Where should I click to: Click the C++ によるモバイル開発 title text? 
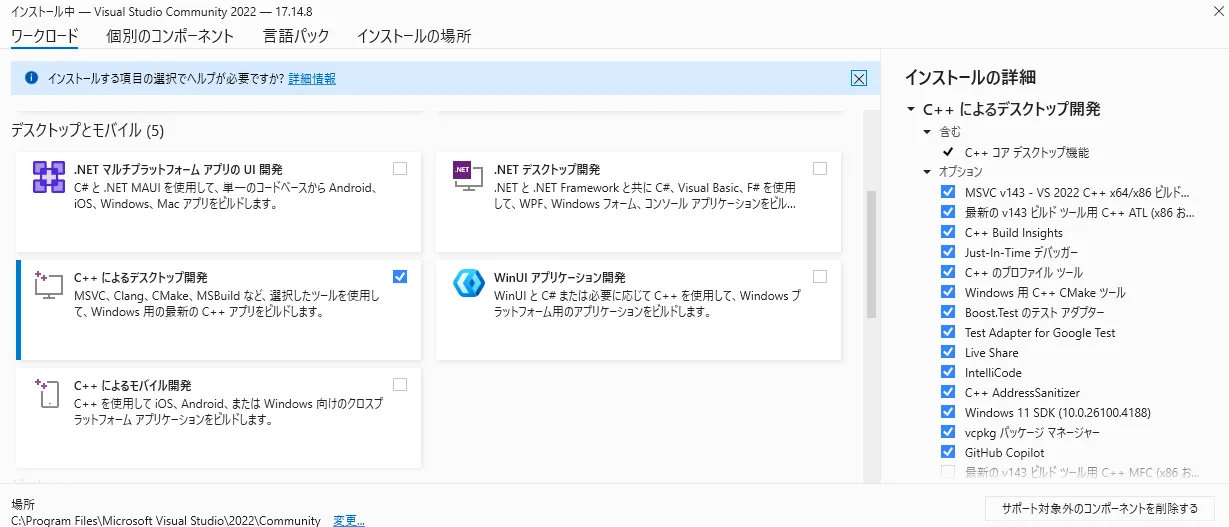pos(133,385)
